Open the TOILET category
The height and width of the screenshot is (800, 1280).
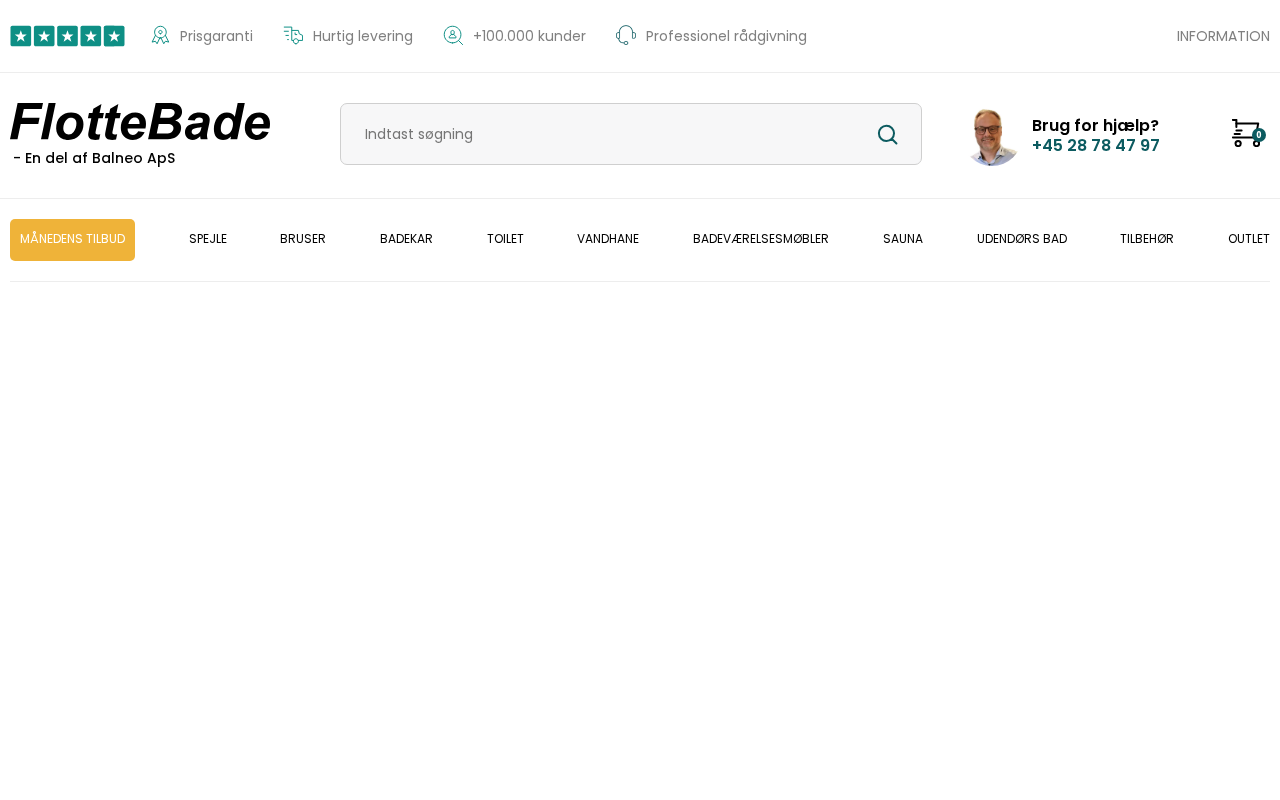point(505,239)
